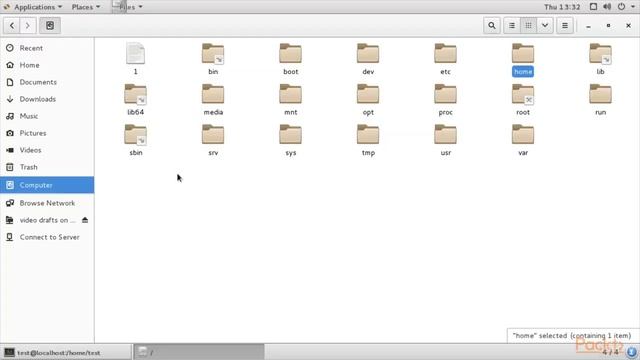
Task: Select Recent in the sidebar
Action: point(47,48)
